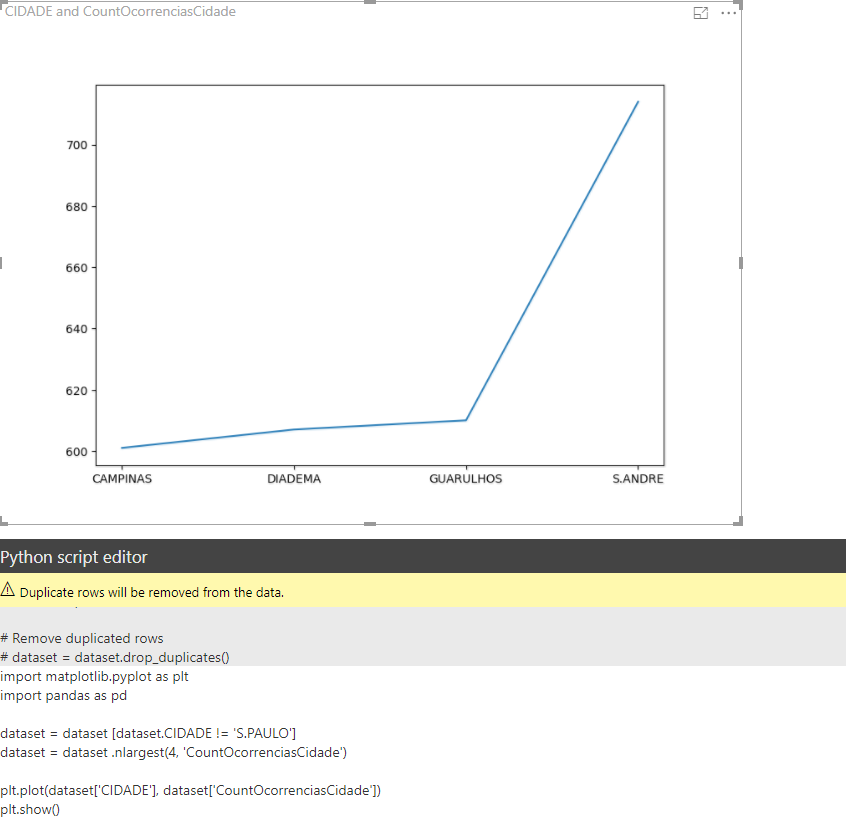Click the import matplotlib.pyplot code line
Screen dimensions: 846x831
(94, 676)
